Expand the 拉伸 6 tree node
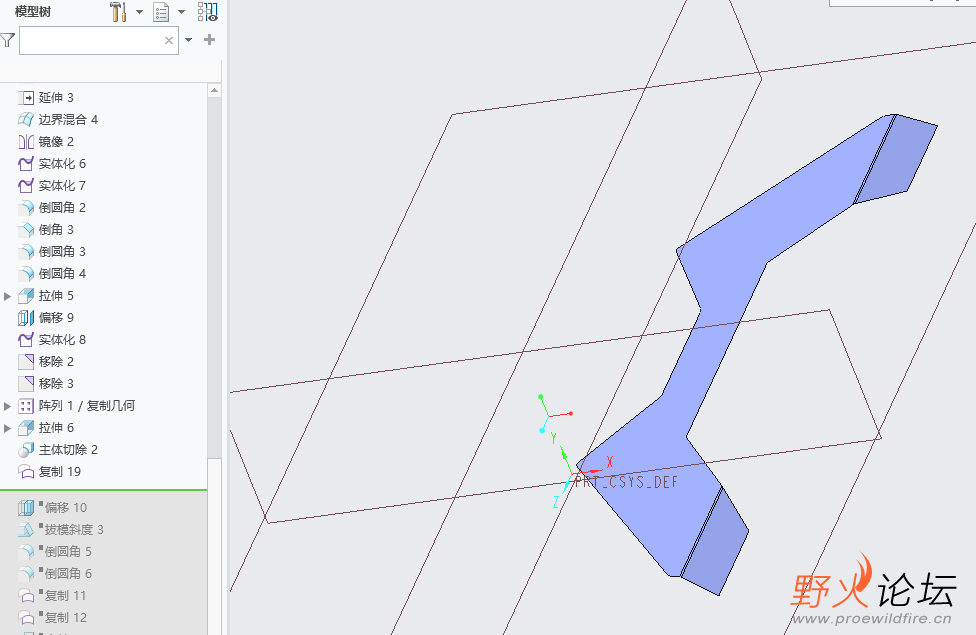 [7, 428]
